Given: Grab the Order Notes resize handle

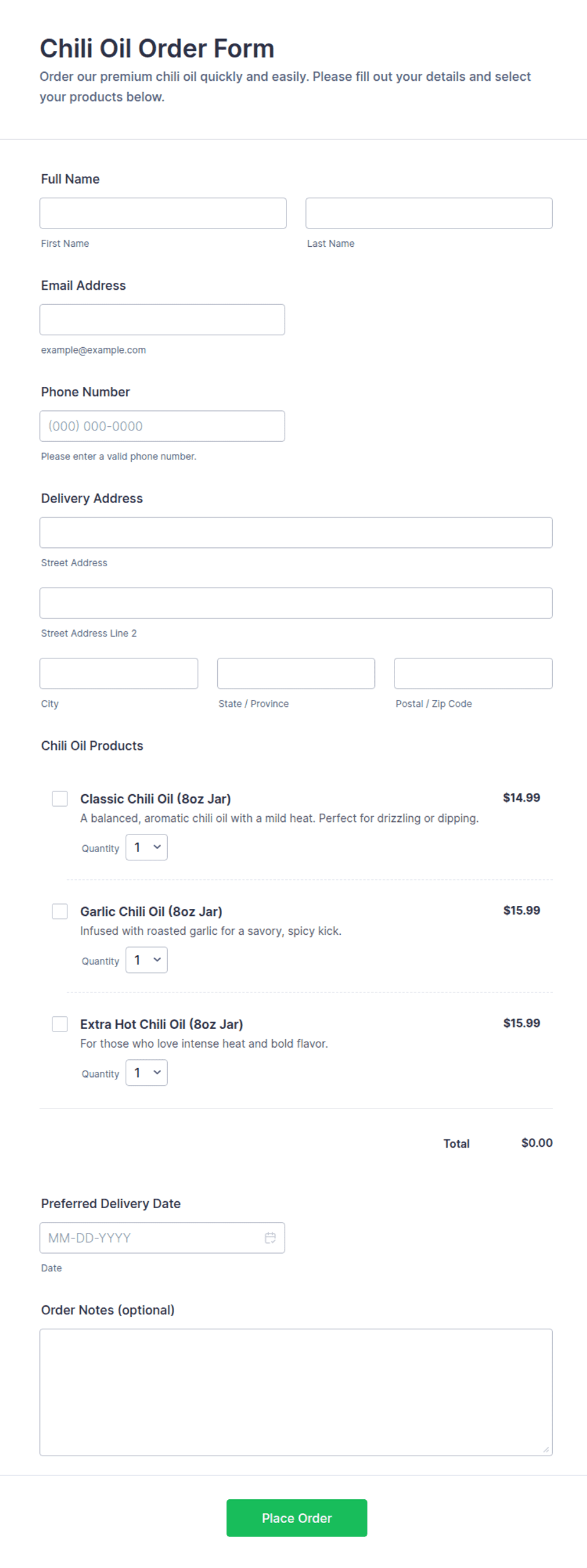Looking at the screenshot, I should [546, 1449].
